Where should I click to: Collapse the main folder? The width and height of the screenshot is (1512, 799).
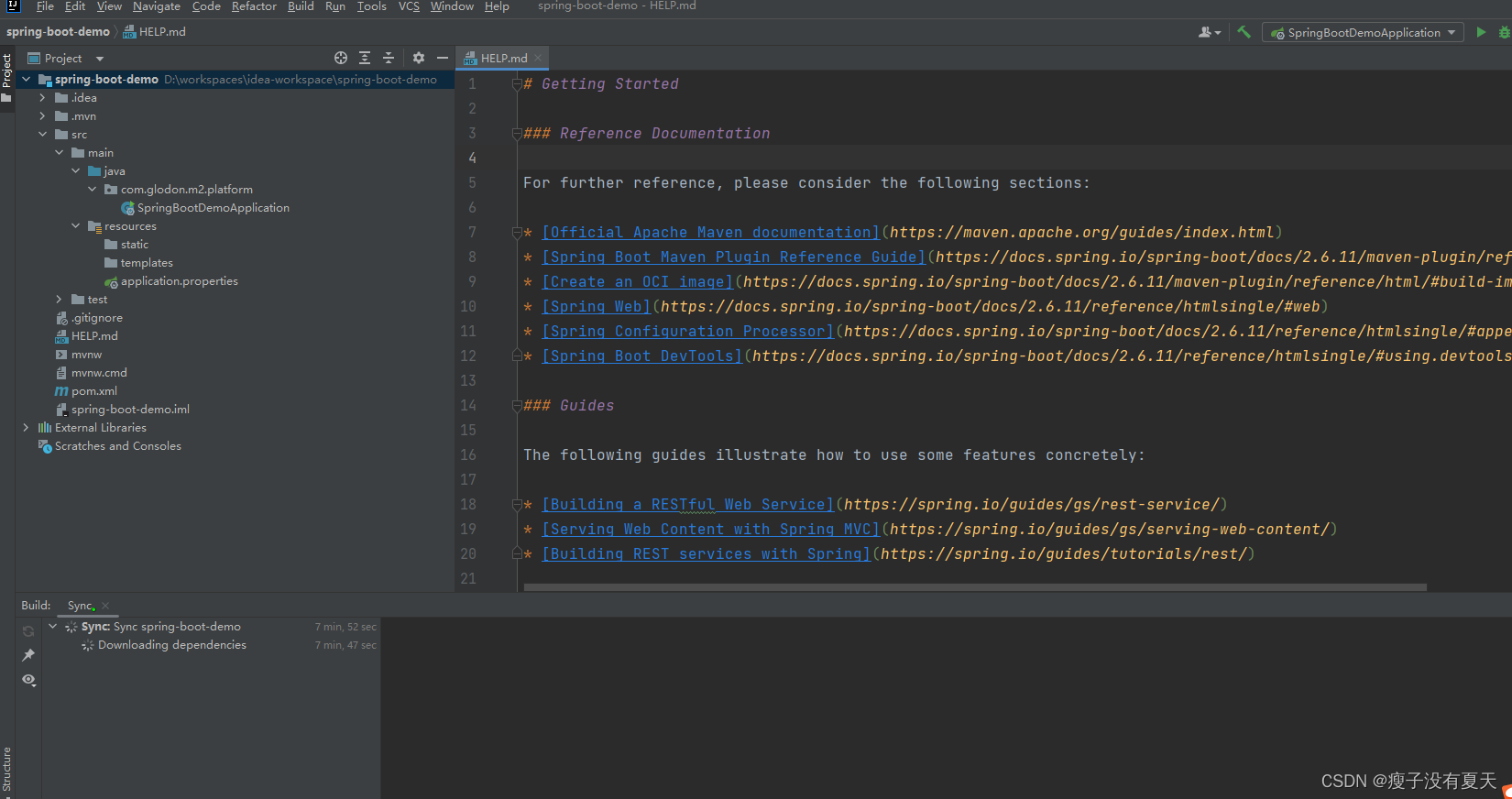(59, 153)
